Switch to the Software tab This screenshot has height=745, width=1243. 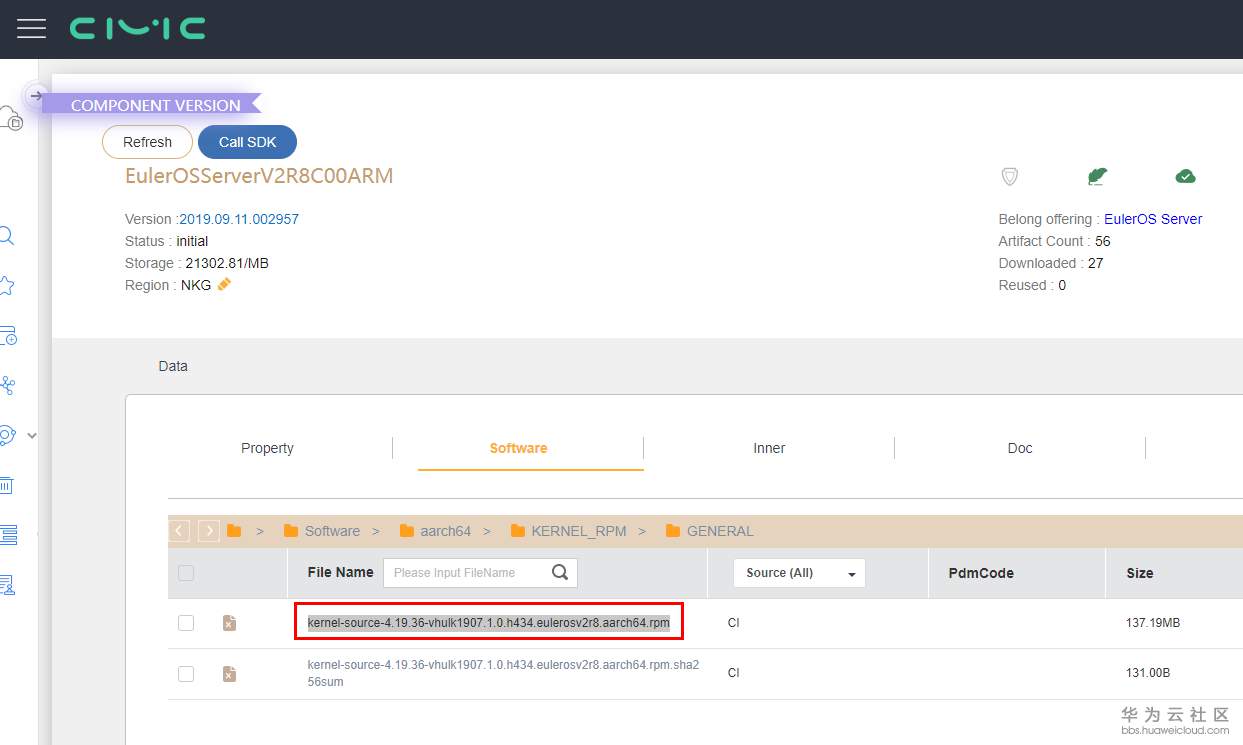518,448
